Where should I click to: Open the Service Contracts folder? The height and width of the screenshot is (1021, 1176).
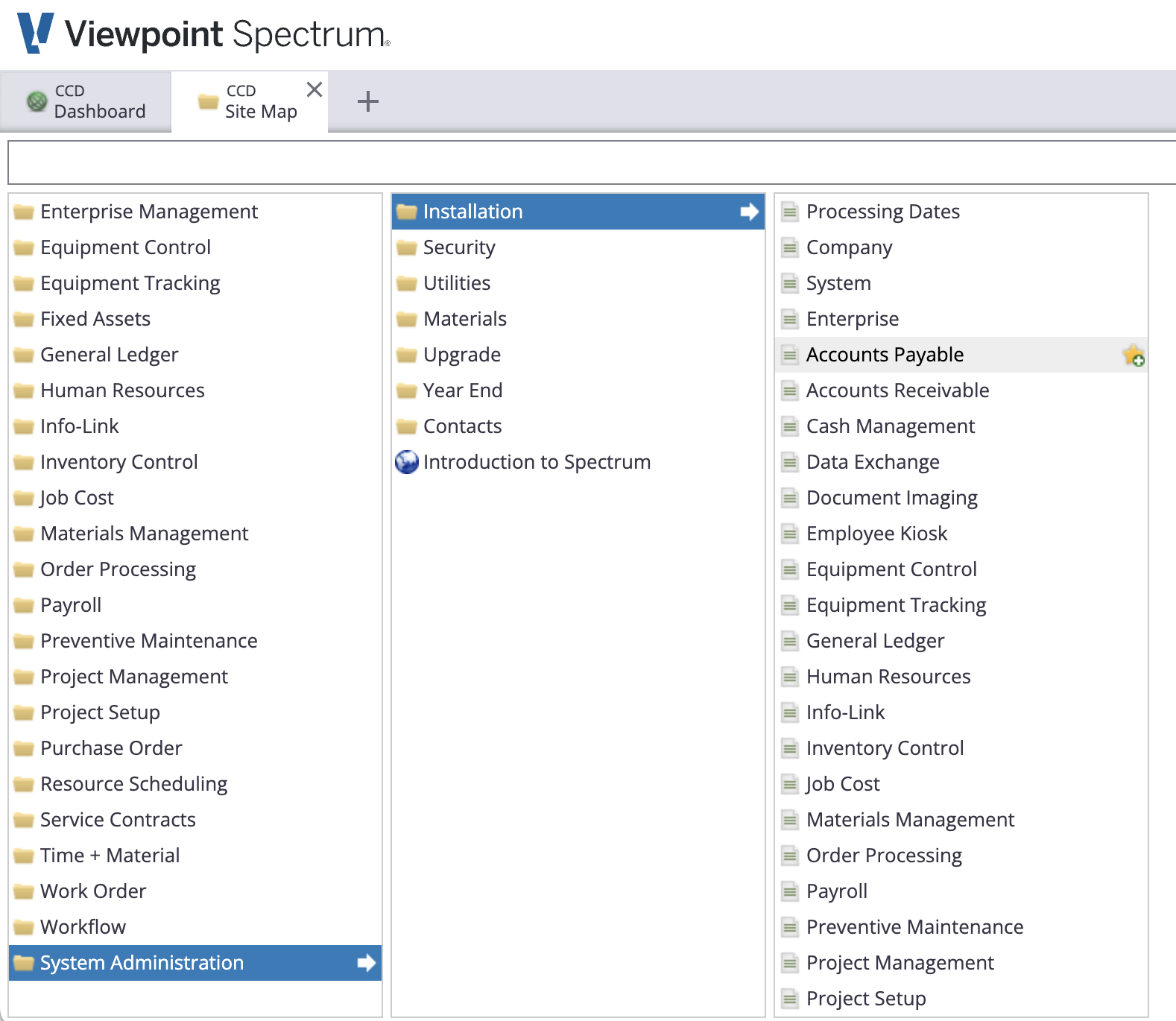click(x=195, y=820)
